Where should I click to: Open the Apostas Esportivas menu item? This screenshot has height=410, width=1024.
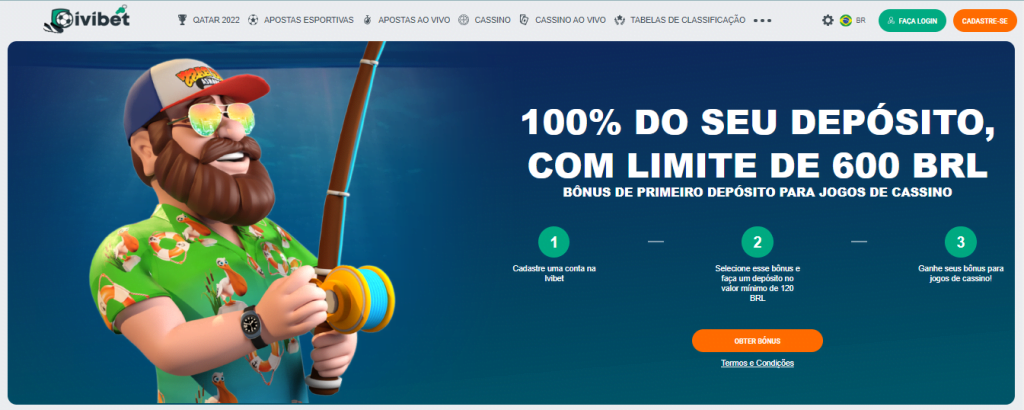click(x=309, y=20)
